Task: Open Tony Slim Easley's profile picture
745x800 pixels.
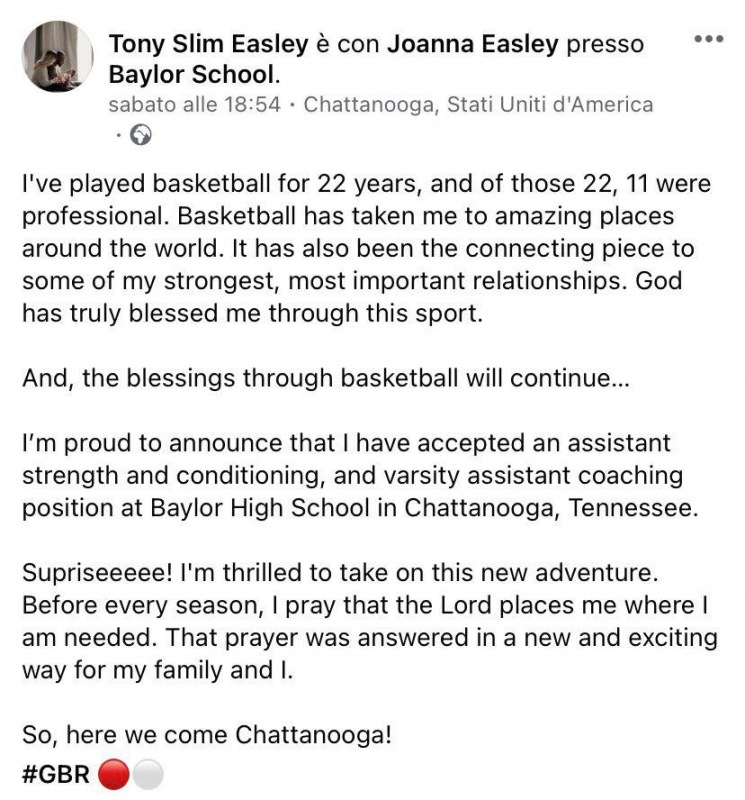Action: click(58, 56)
